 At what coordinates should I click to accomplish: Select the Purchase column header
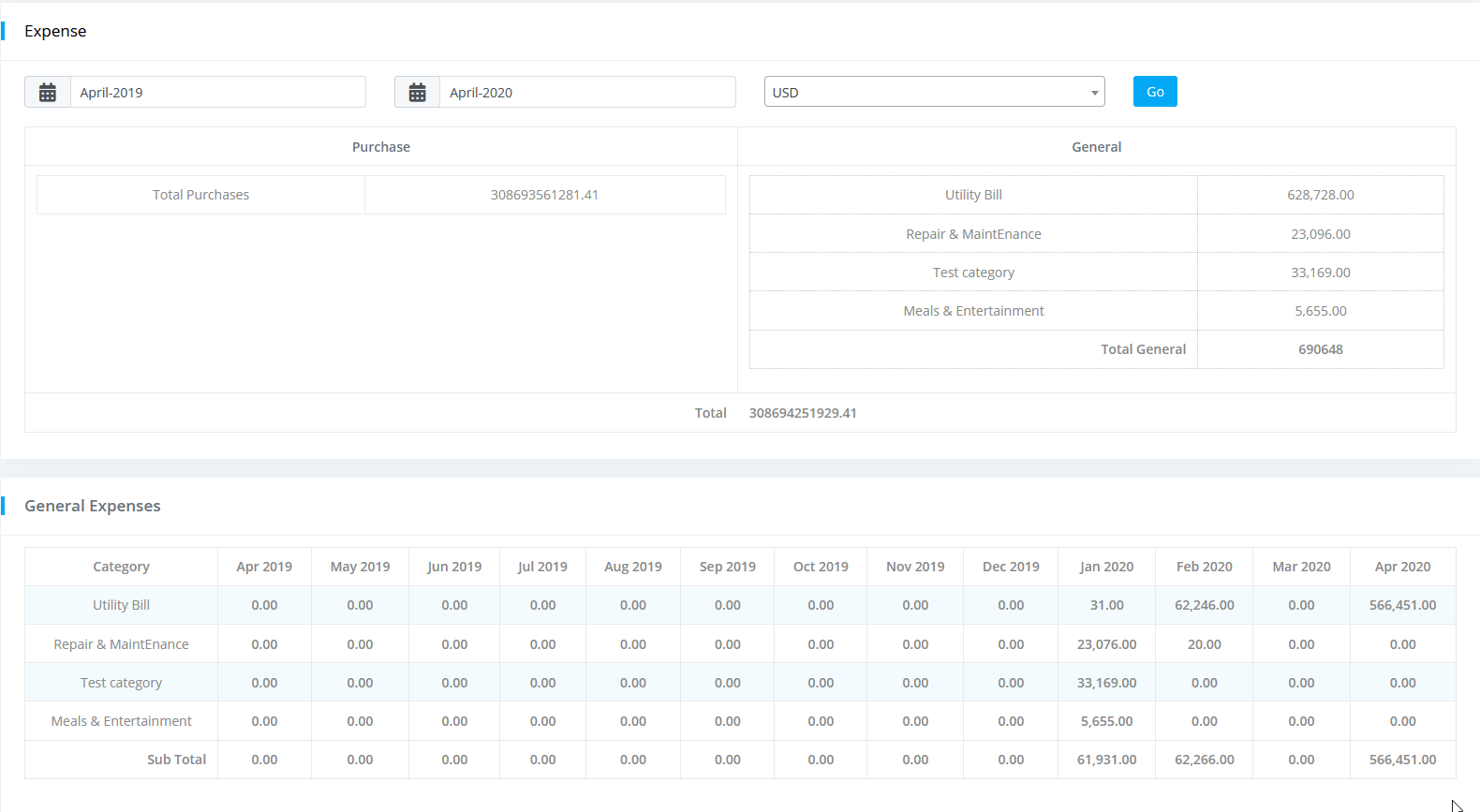380,147
